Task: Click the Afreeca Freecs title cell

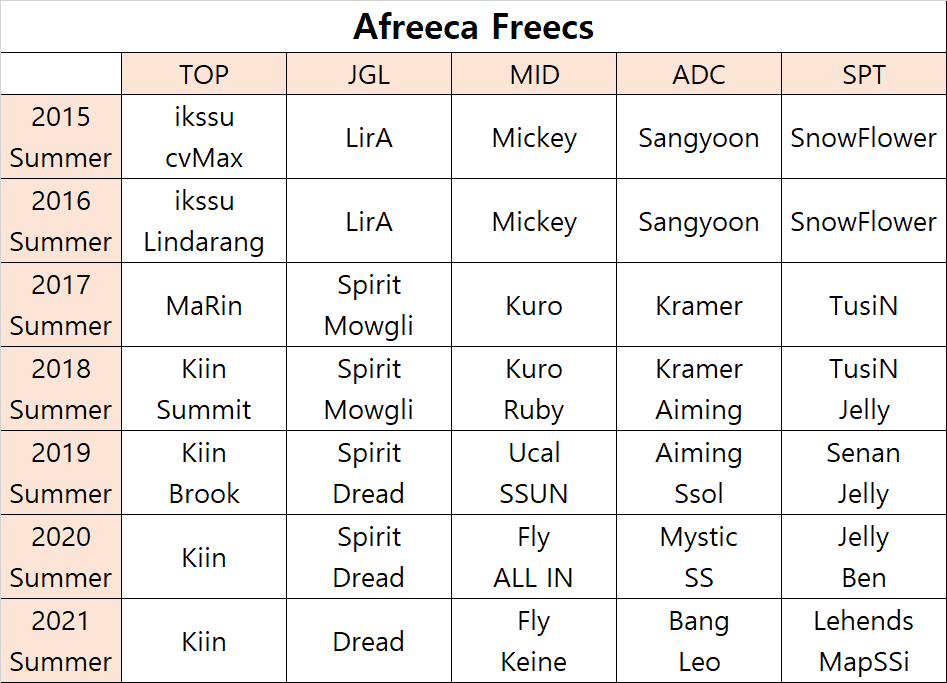Action: click(474, 27)
